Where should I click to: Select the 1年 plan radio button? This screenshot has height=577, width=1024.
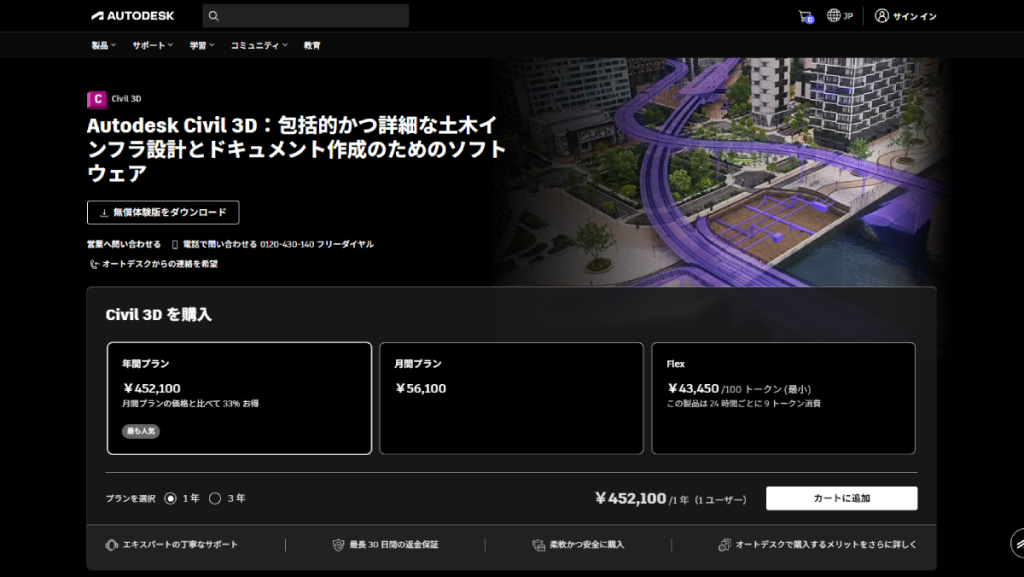tap(170, 499)
